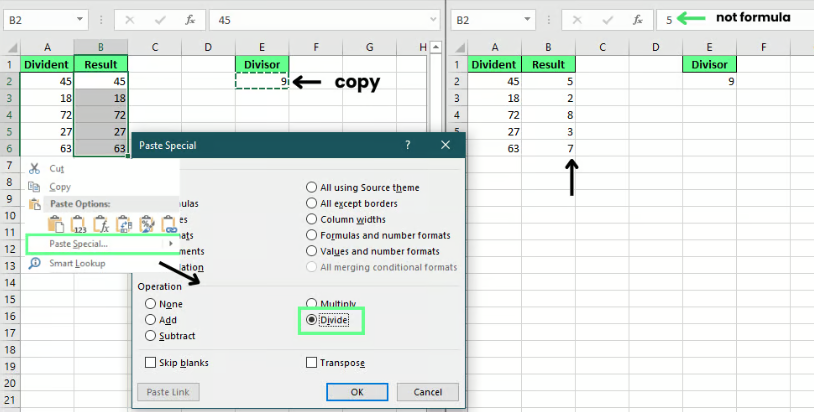Select the Formulas (fx) paste option icon
The height and width of the screenshot is (412, 814).
point(102,224)
